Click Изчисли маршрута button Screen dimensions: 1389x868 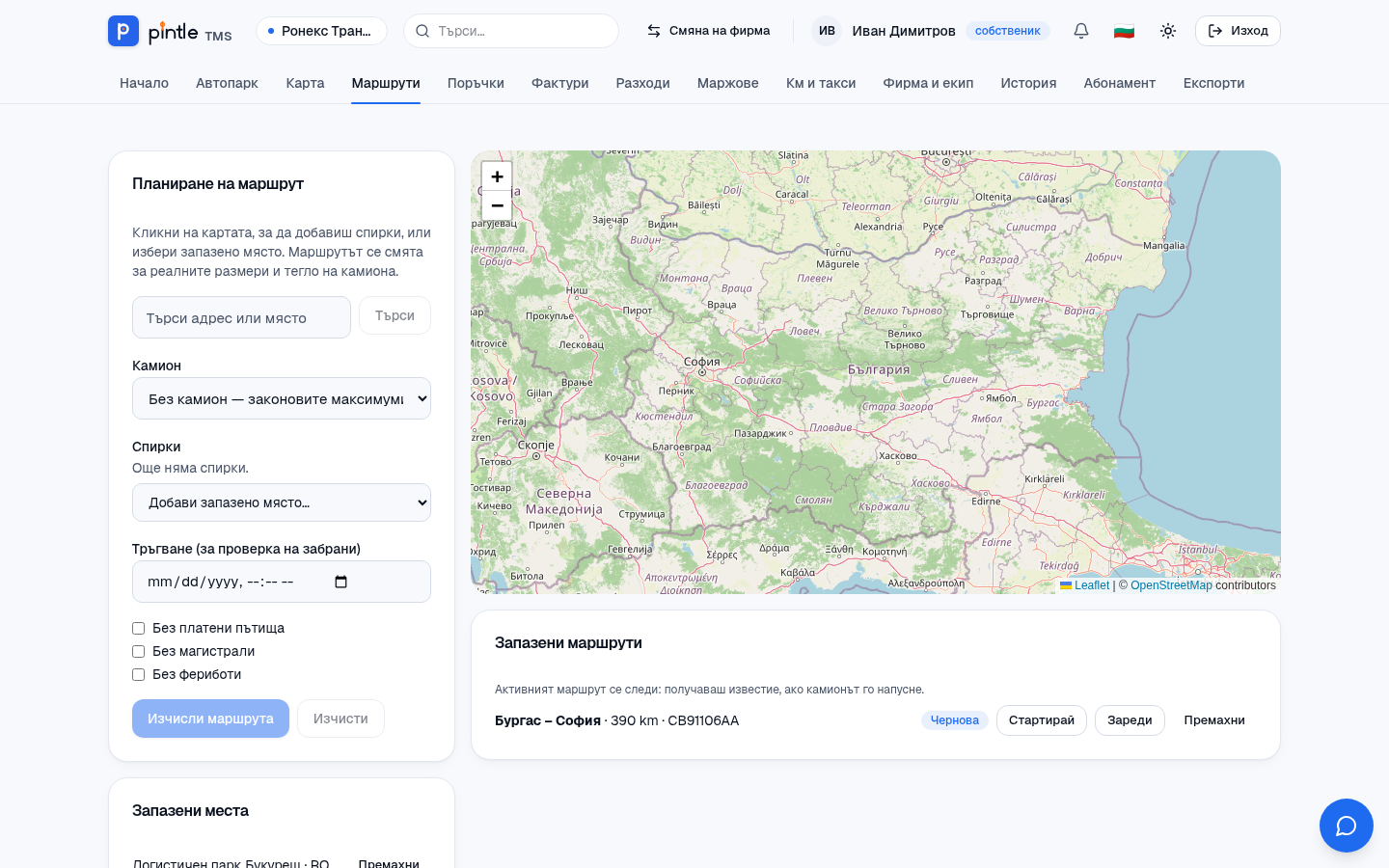[x=210, y=719]
